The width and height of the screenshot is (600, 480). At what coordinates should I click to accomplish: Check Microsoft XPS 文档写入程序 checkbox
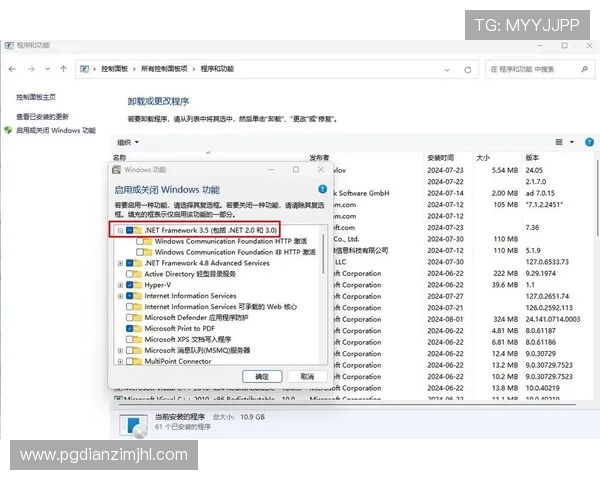coord(129,340)
